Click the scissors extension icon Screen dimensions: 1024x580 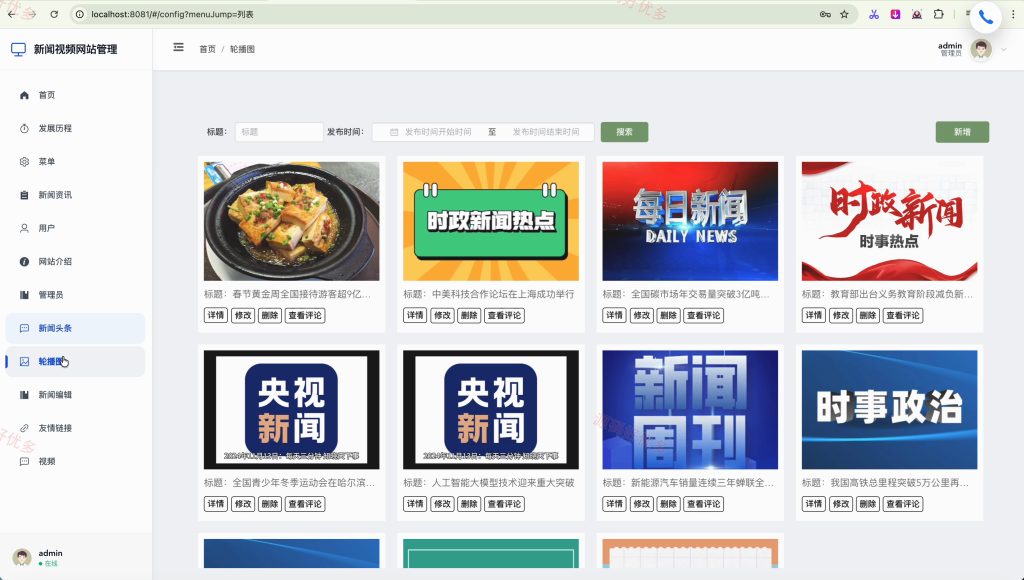point(874,14)
